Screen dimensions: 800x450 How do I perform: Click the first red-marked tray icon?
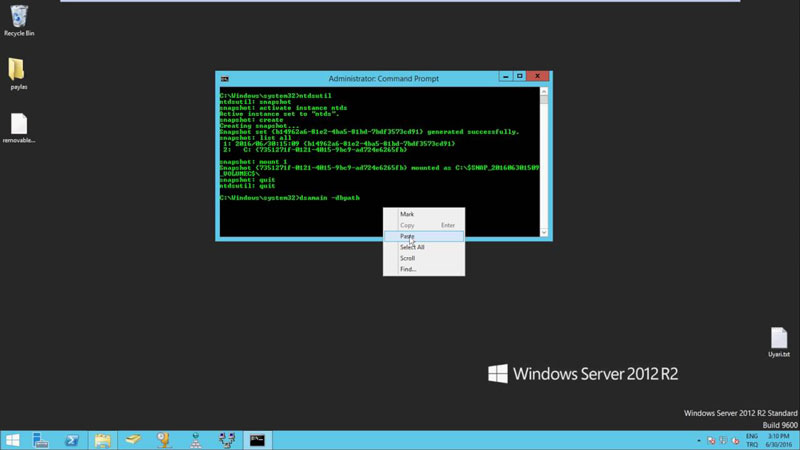pos(711,441)
